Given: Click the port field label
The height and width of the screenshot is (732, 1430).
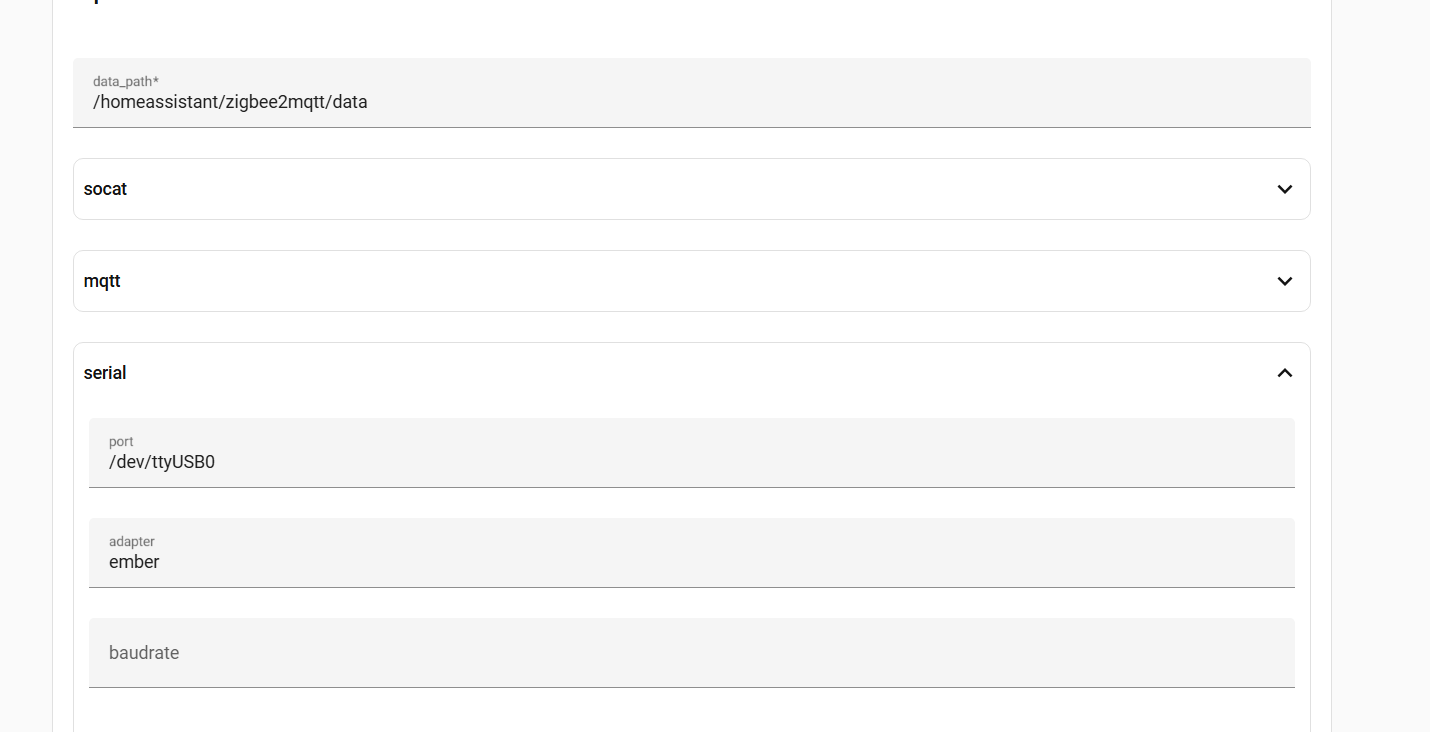Looking at the screenshot, I should coord(121,441).
